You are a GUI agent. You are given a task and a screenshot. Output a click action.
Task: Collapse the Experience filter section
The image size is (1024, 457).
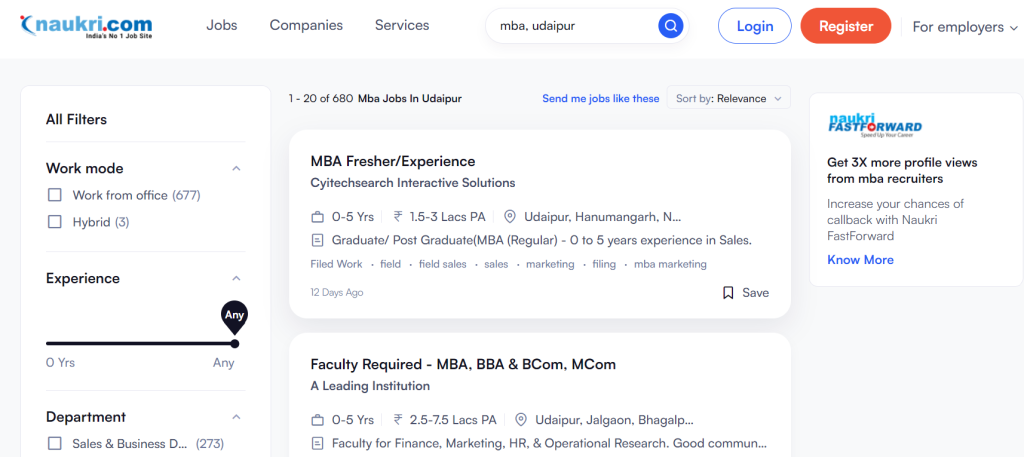pyautogui.click(x=236, y=278)
